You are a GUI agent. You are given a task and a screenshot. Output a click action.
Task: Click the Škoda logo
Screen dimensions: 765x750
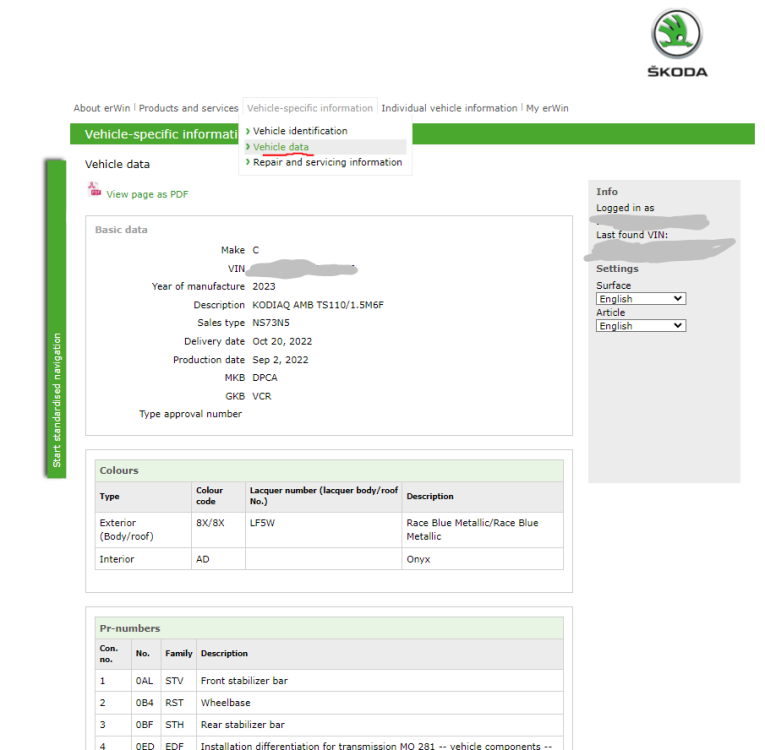[x=677, y=43]
